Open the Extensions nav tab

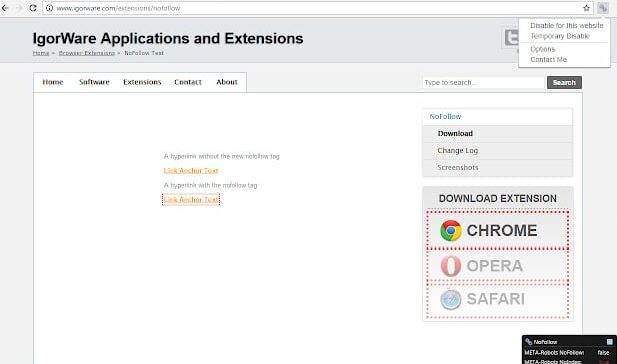pos(142,82)
